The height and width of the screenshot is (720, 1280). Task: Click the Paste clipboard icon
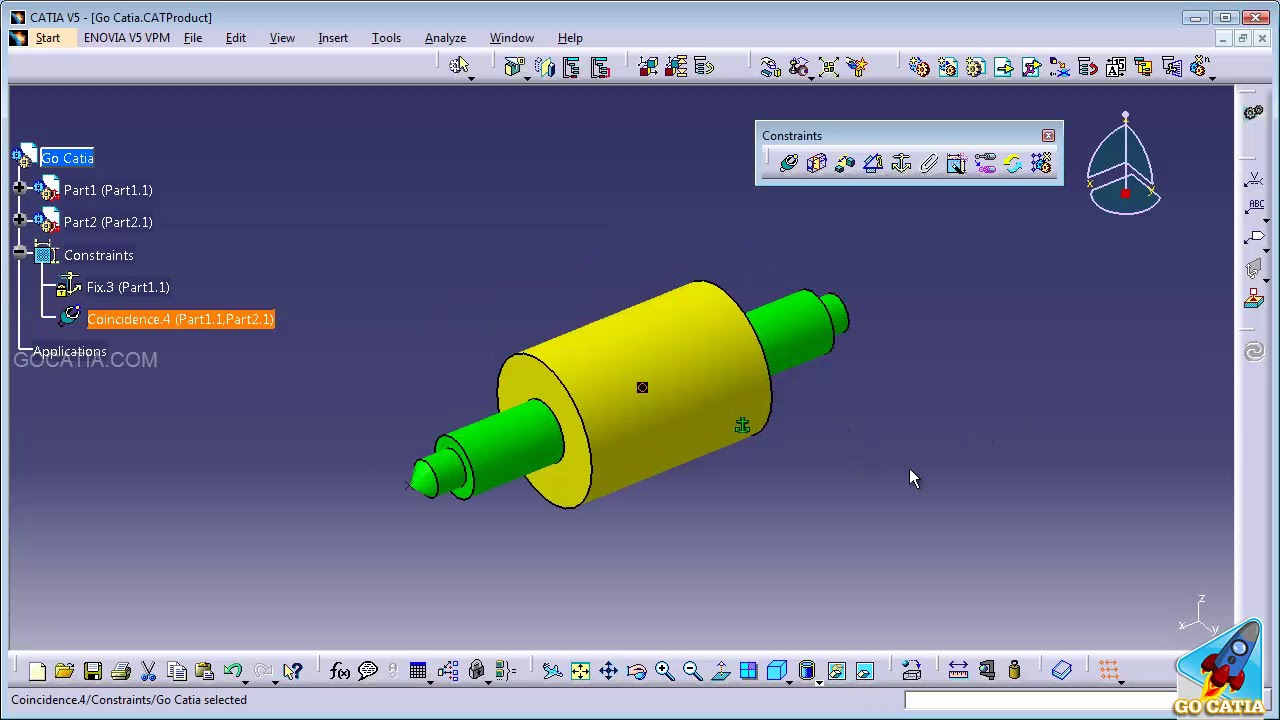pos(205,671)
